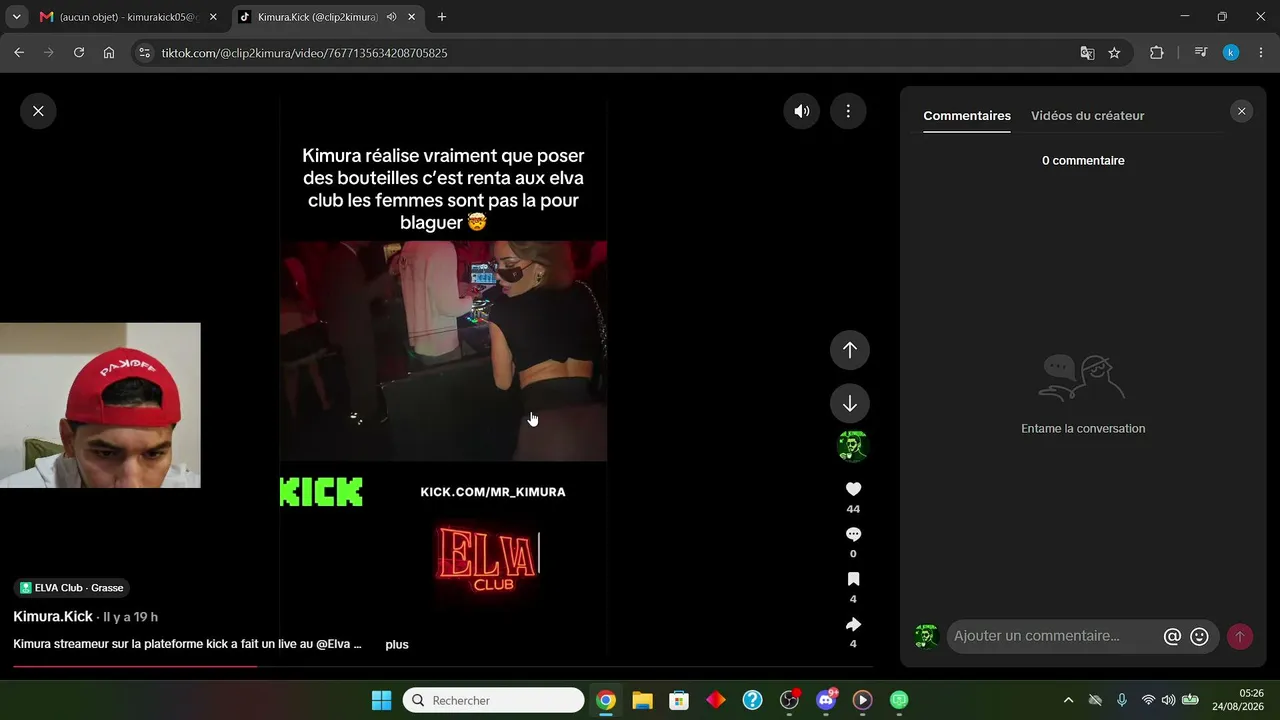Open the volume tray control
The height and width of the screenshot is (720, 1280).
pyautogui.click(x=1168, y=700)
